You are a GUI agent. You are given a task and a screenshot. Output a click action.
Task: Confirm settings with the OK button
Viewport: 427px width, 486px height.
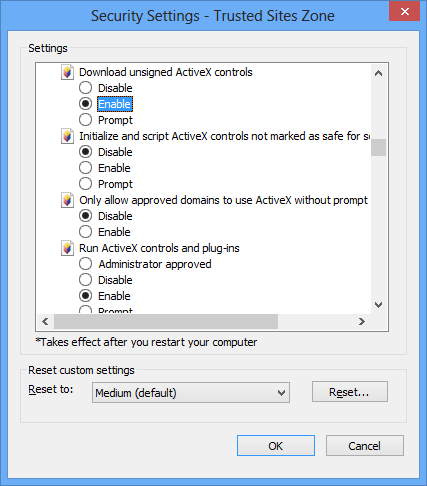click(x=276, y=446)
